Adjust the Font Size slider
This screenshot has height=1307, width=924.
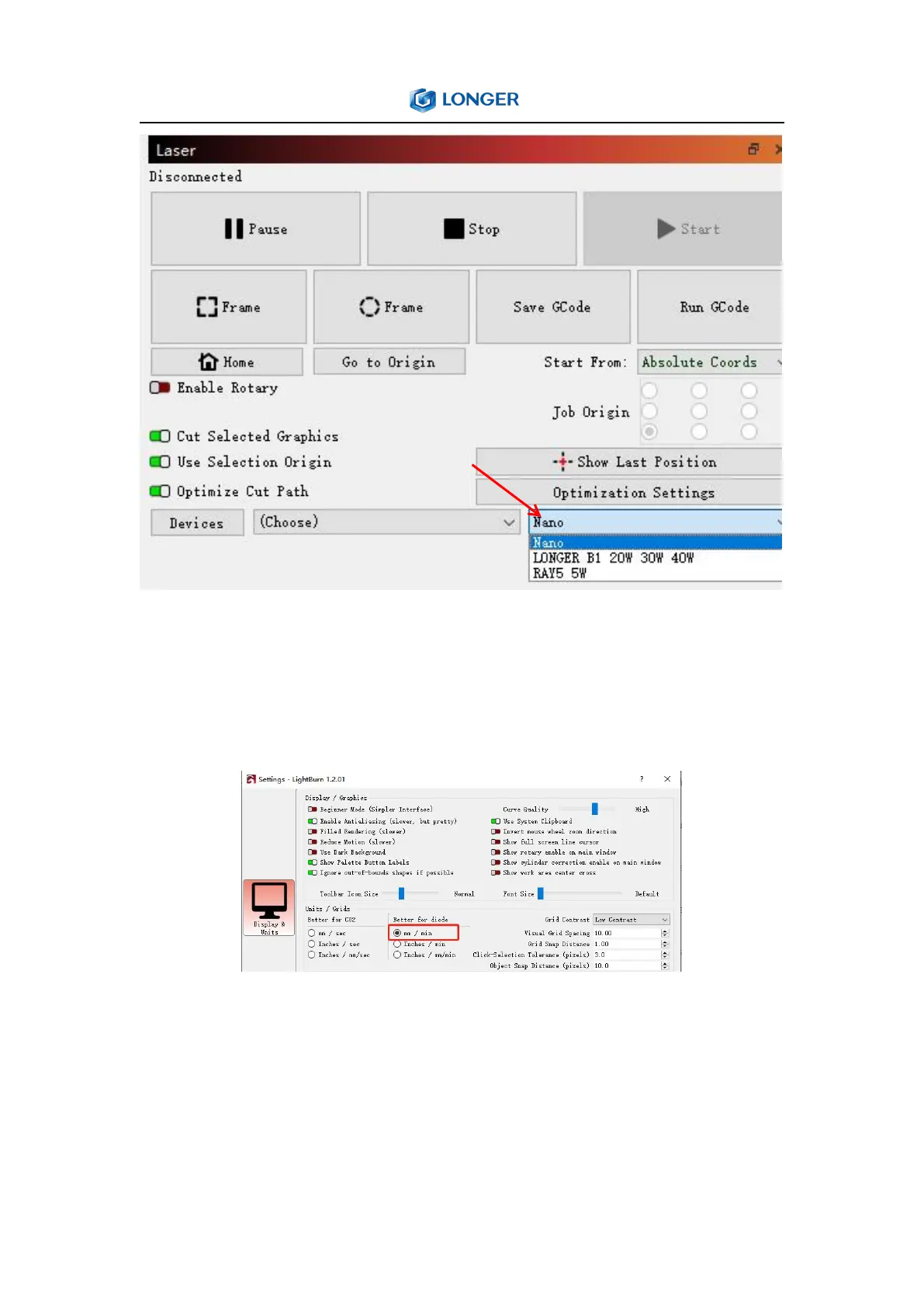tap(541, 893)
